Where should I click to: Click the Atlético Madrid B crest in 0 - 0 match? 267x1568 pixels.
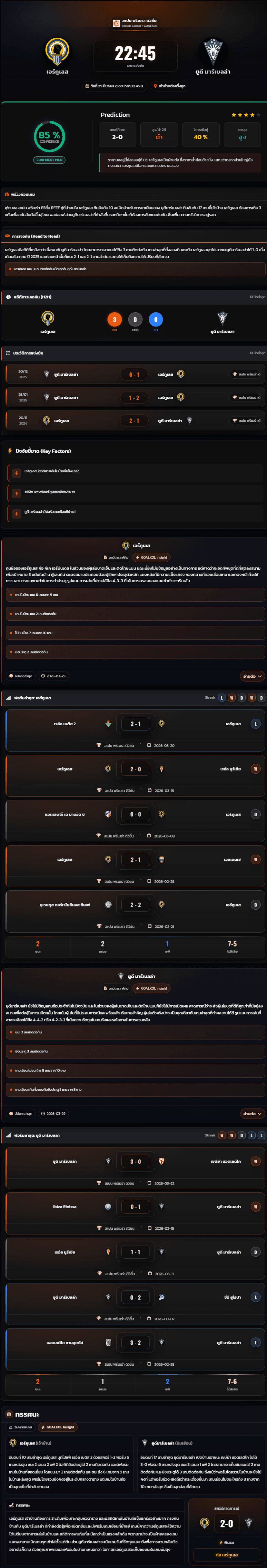(x=108, y=814)
